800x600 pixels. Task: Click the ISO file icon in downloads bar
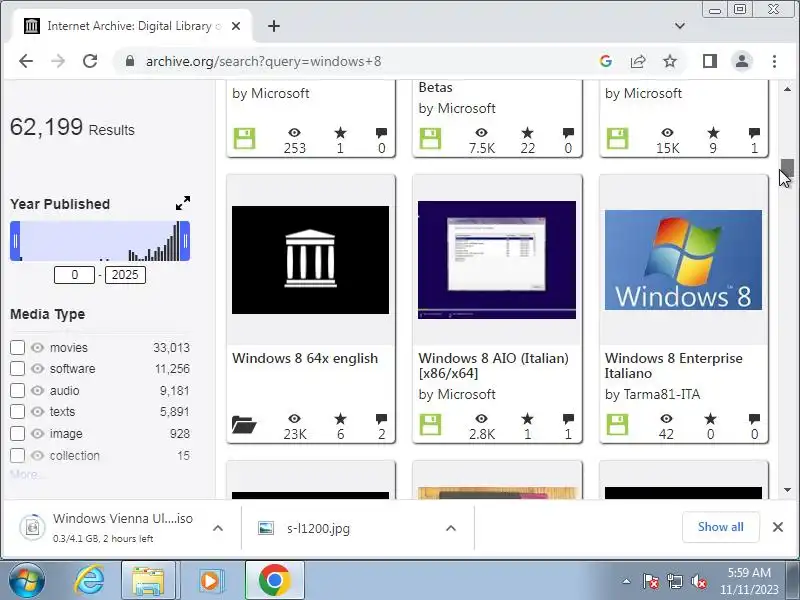click(x=32, y=527)
